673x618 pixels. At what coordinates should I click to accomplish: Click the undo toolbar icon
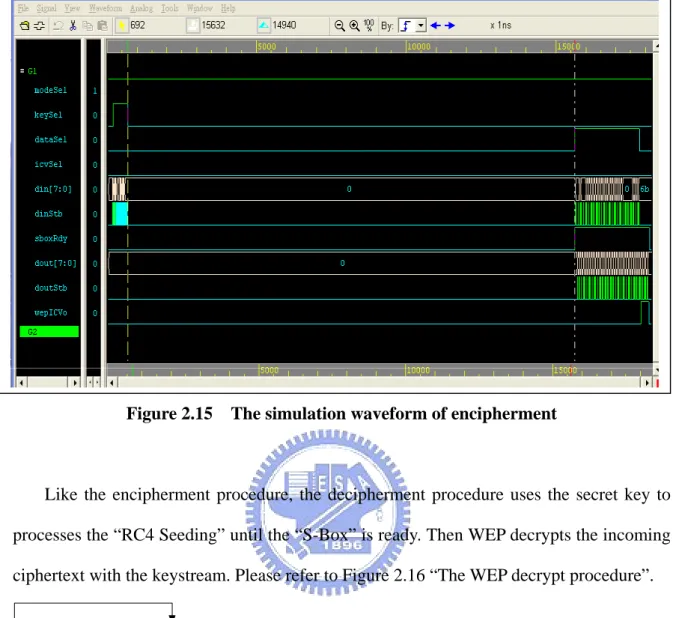[x=58, y=26]
